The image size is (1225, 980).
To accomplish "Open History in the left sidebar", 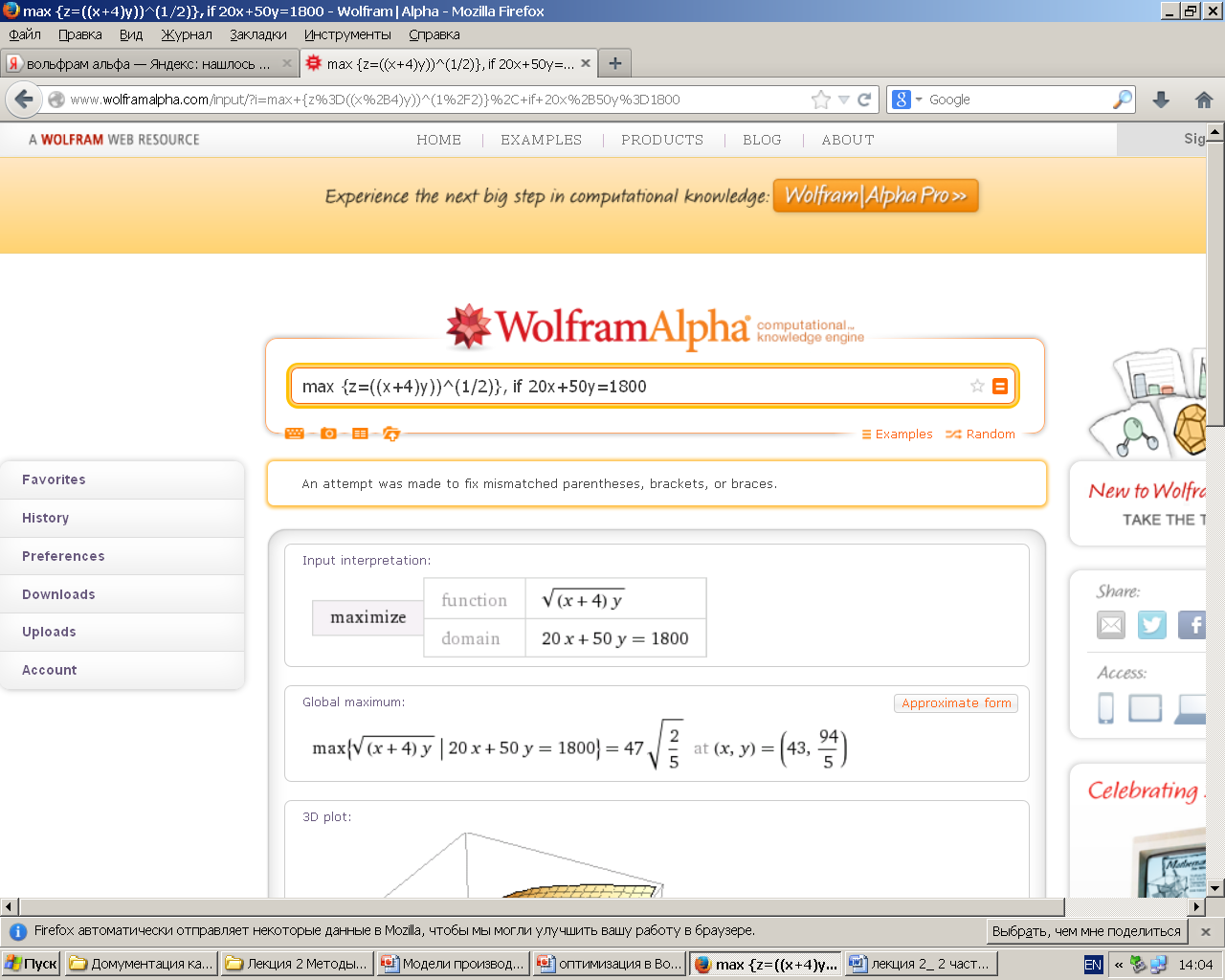I will pos(122,518).
